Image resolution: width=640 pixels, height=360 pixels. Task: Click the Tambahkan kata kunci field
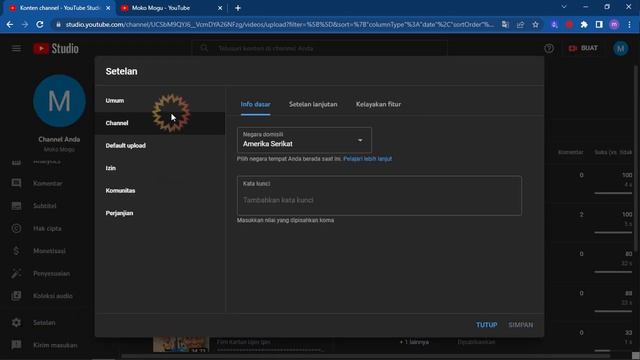click(x=379, y=196)
